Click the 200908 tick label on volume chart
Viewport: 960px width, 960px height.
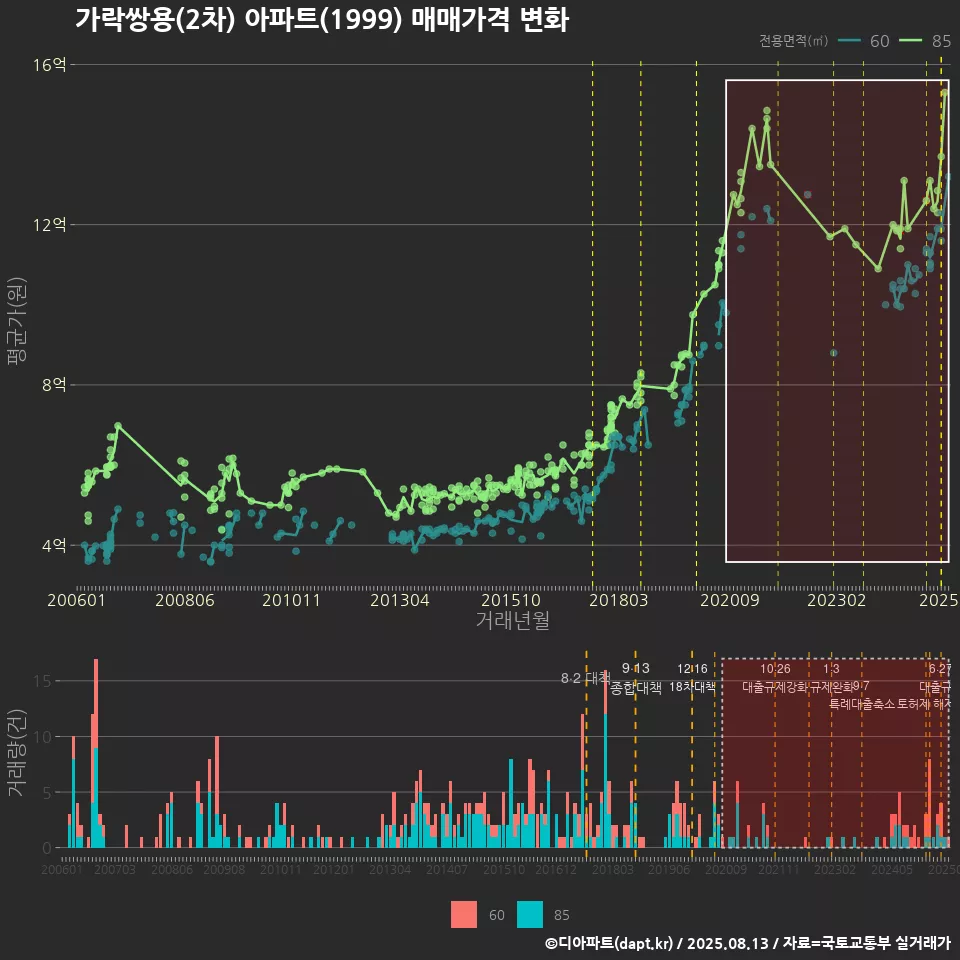point(224,869)
